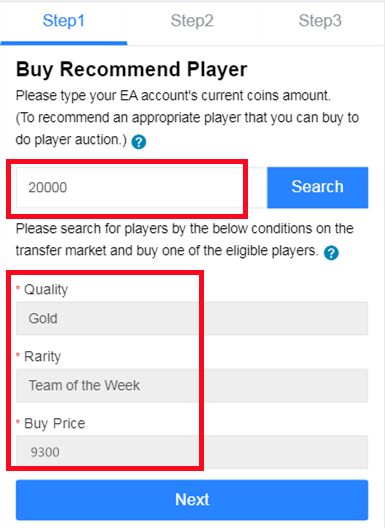Click the 'Buy Recommend Player' heading
The width and height of the screenshot is (385, 528).
click(132, 70)
